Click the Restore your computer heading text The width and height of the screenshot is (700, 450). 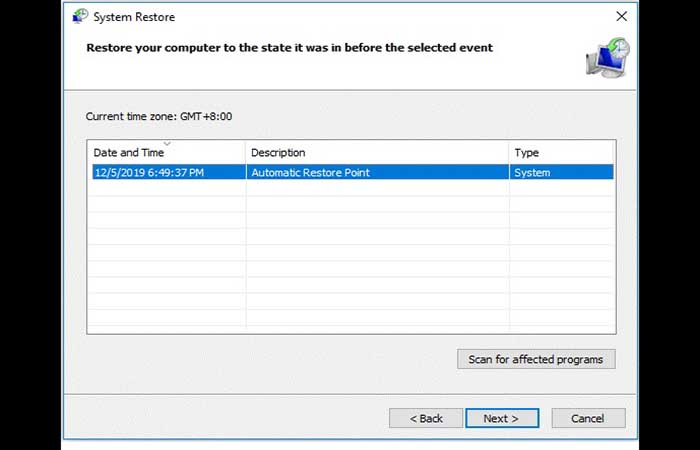[290, 48]
